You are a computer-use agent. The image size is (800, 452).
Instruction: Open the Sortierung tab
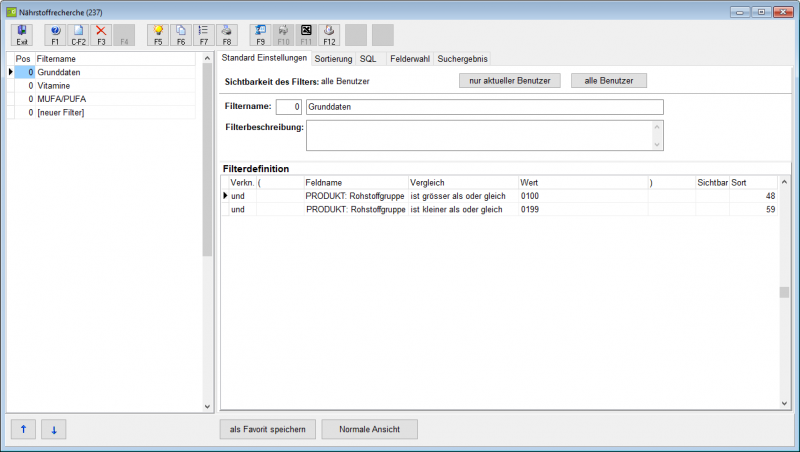tap(333, 59)
